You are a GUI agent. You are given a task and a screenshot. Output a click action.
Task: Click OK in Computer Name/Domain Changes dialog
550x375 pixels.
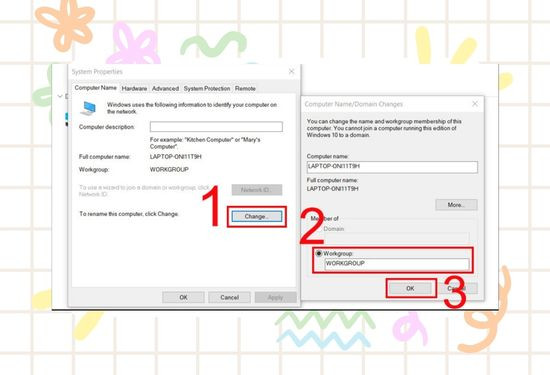(410, 288)
